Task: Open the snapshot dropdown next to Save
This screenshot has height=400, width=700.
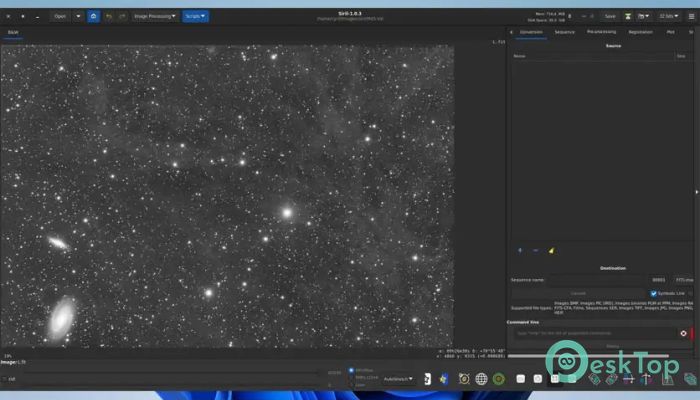Action: [643, 17]
